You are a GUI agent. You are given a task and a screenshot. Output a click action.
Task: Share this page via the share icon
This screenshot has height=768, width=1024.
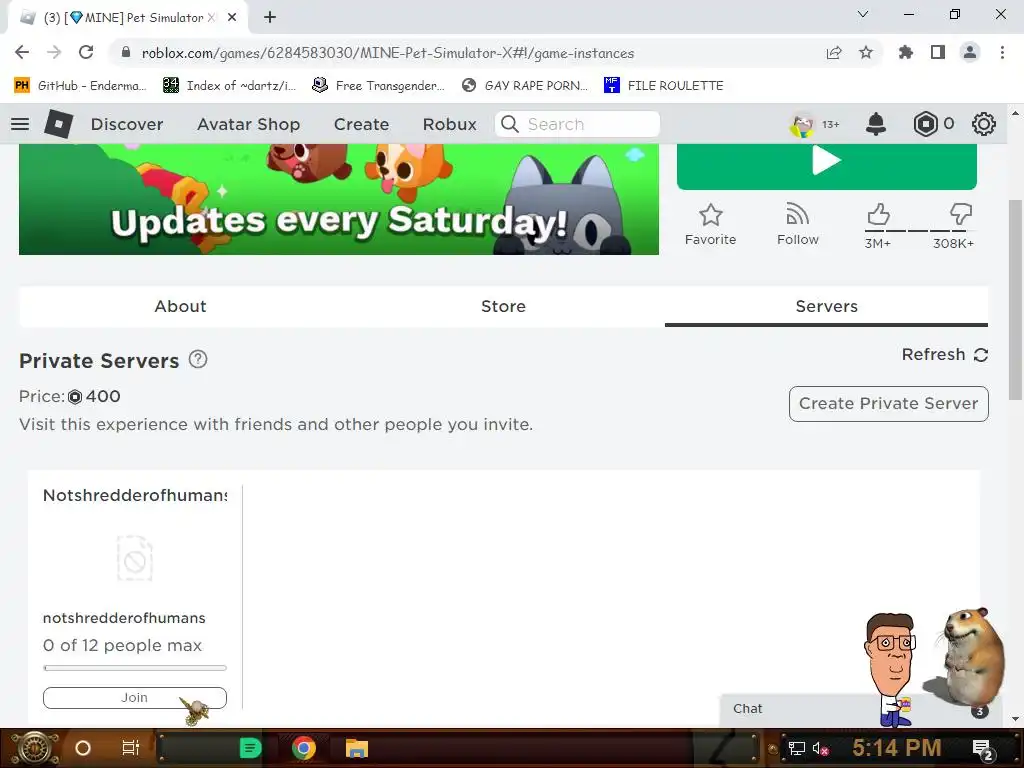[x=833, y=52]
